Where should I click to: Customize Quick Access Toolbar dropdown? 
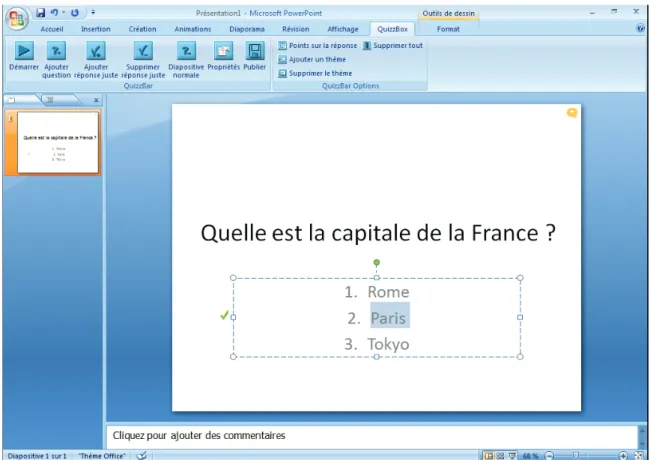pyautogui.click(x=93, y=12)
